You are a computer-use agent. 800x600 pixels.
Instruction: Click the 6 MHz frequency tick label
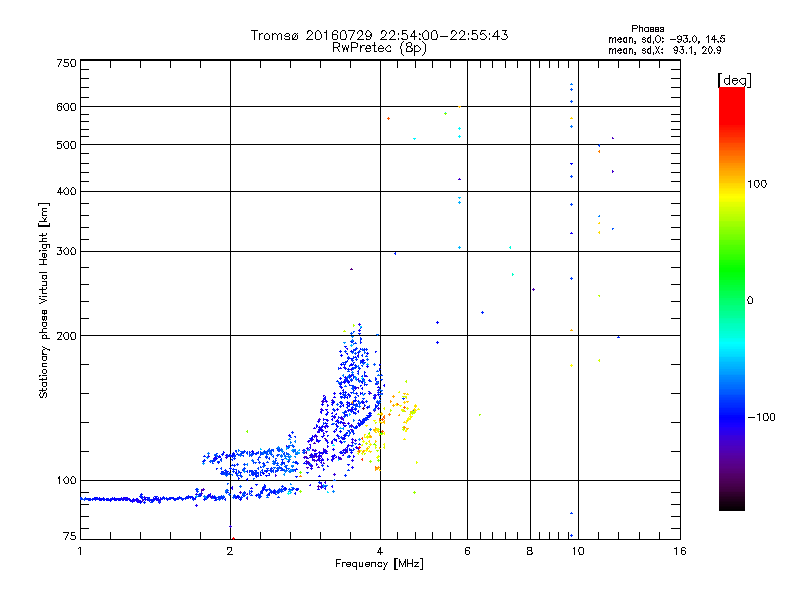[x=467, y=551]
